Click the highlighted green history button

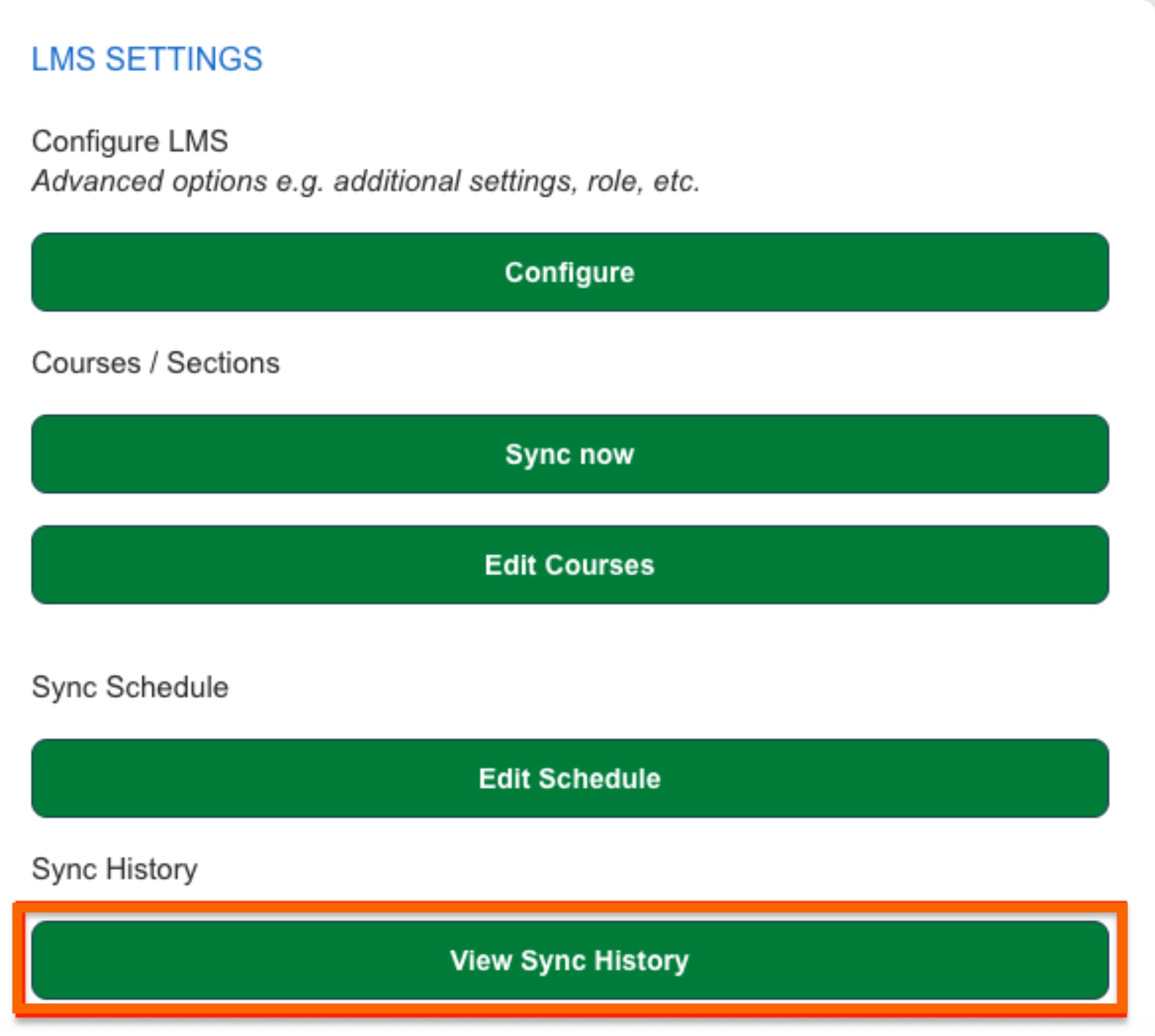coord(570,961)
